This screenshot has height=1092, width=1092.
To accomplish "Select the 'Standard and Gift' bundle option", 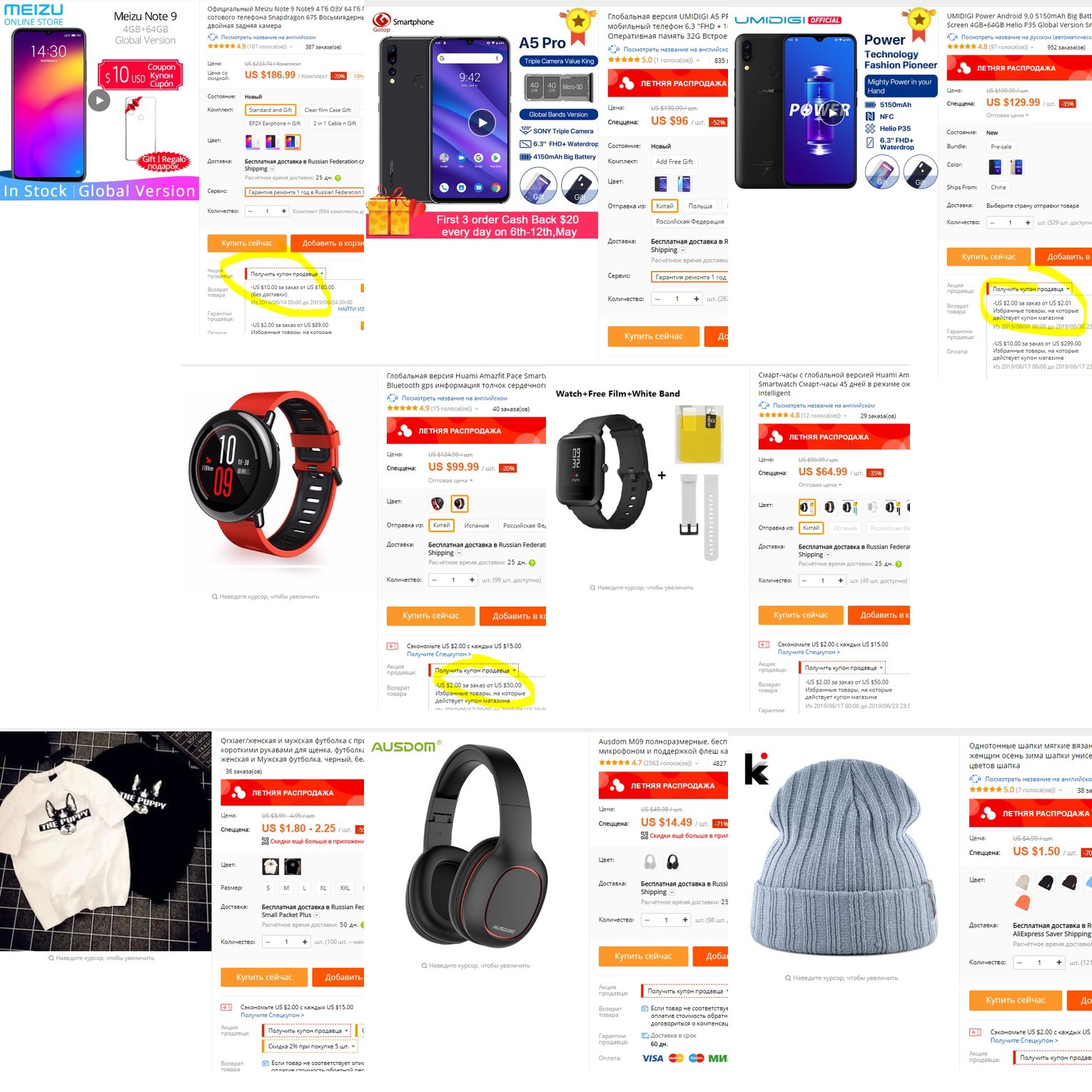I will point(271,110).
